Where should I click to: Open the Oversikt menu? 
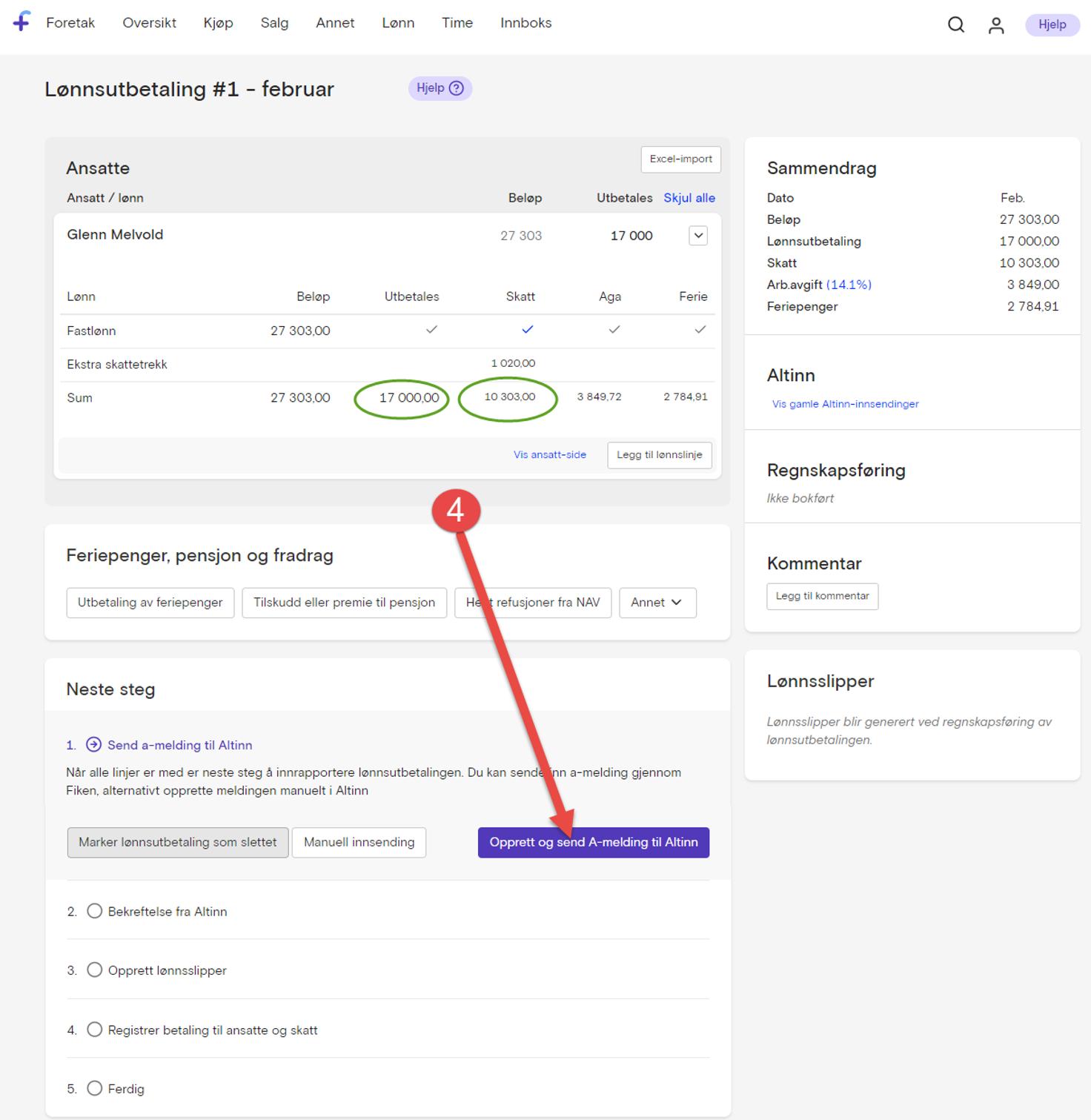click(149, 23)
